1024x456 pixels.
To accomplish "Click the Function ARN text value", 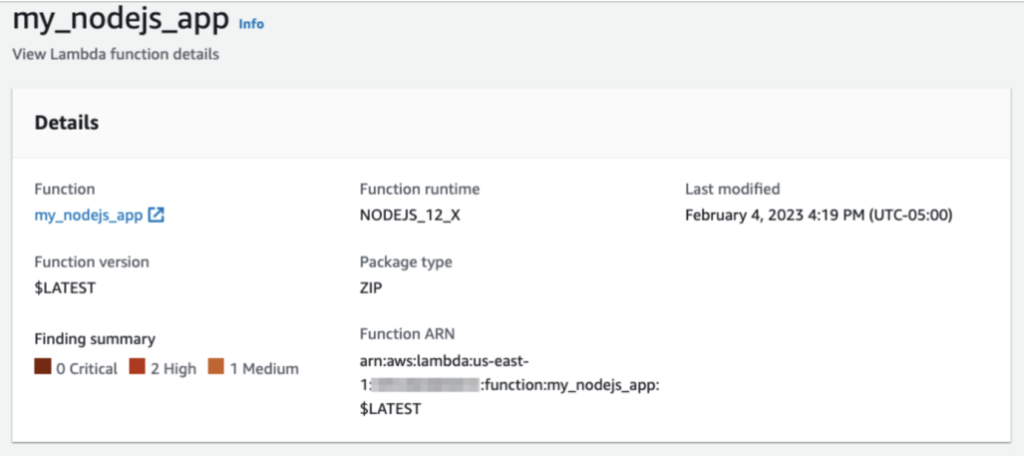I will (509, 385).
